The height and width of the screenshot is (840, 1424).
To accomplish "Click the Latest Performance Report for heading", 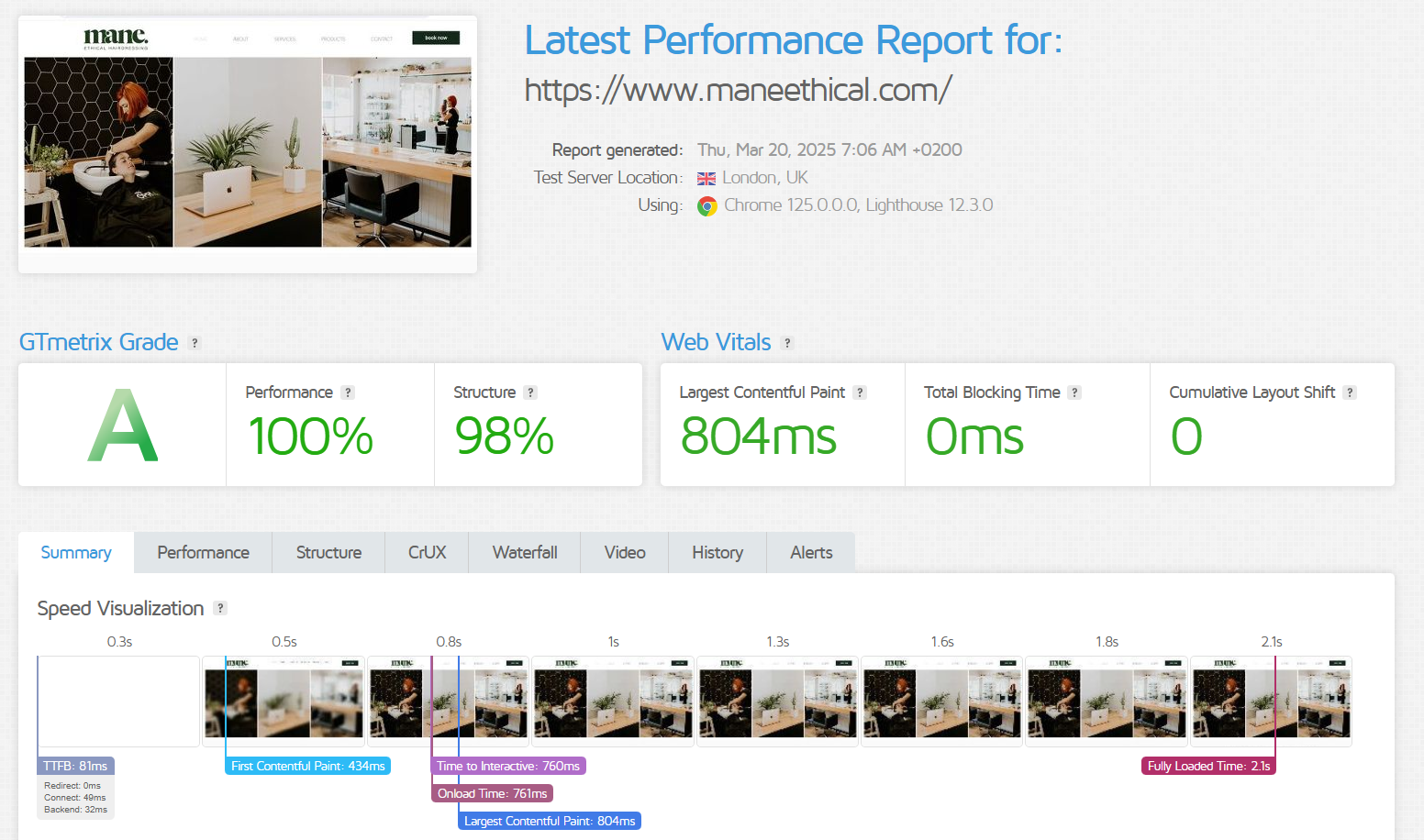I will pyautogui.click(x=794, y=41).
